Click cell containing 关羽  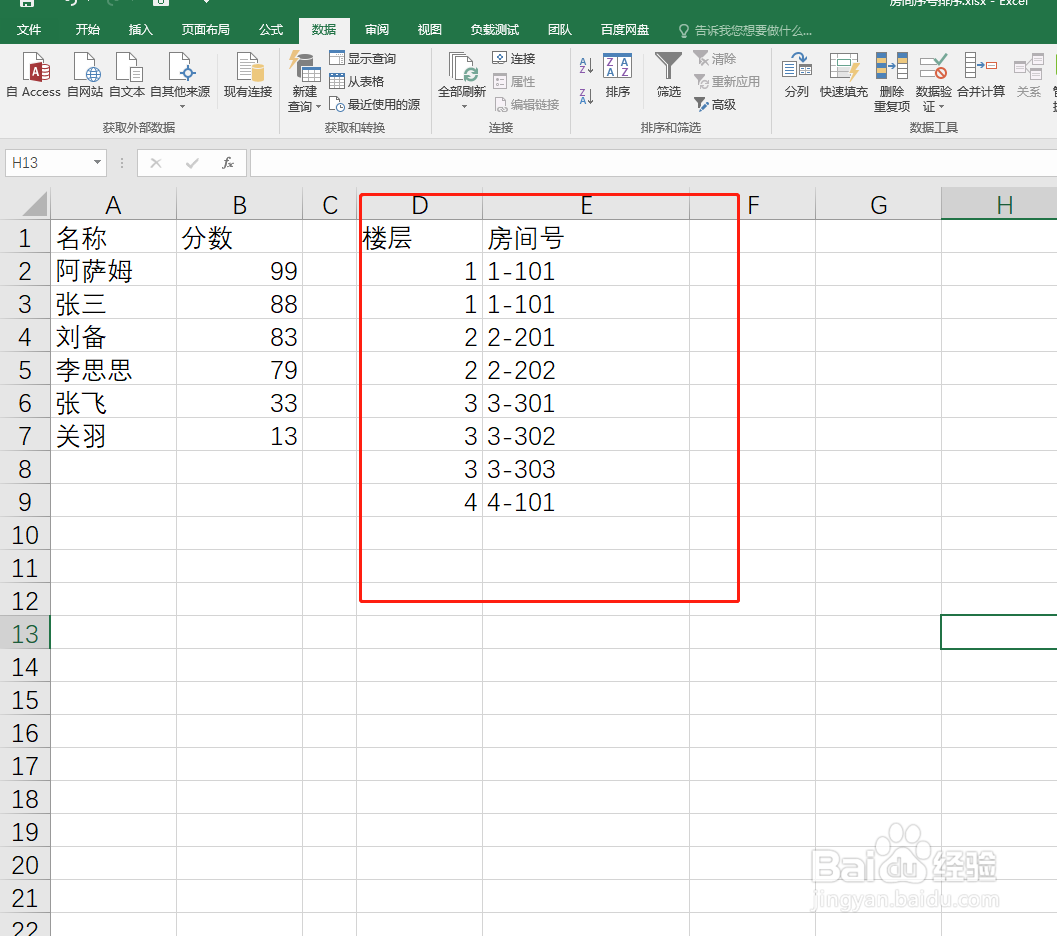click(x=113, y=436)
